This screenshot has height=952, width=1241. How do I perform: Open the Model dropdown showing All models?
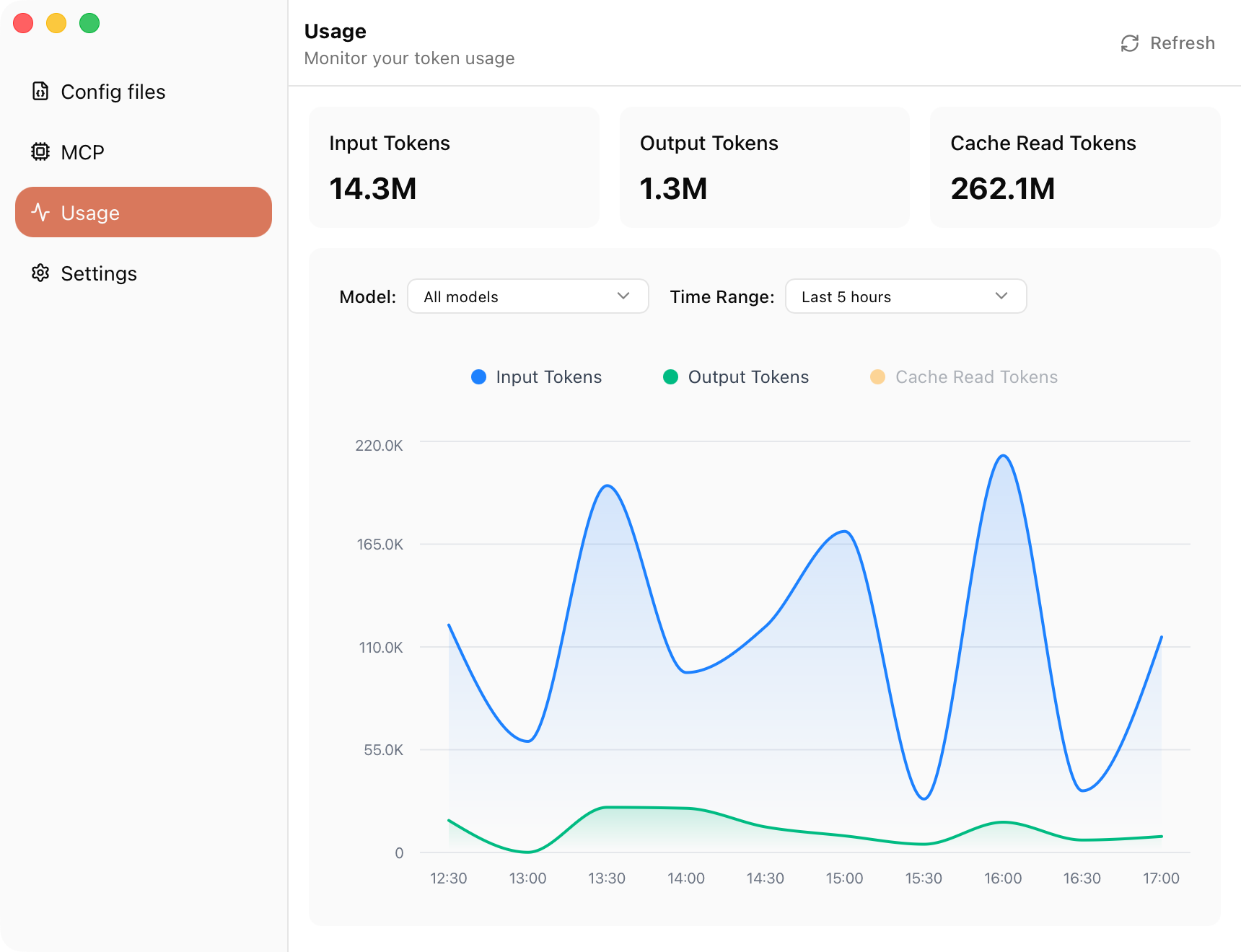pos(527,296)
